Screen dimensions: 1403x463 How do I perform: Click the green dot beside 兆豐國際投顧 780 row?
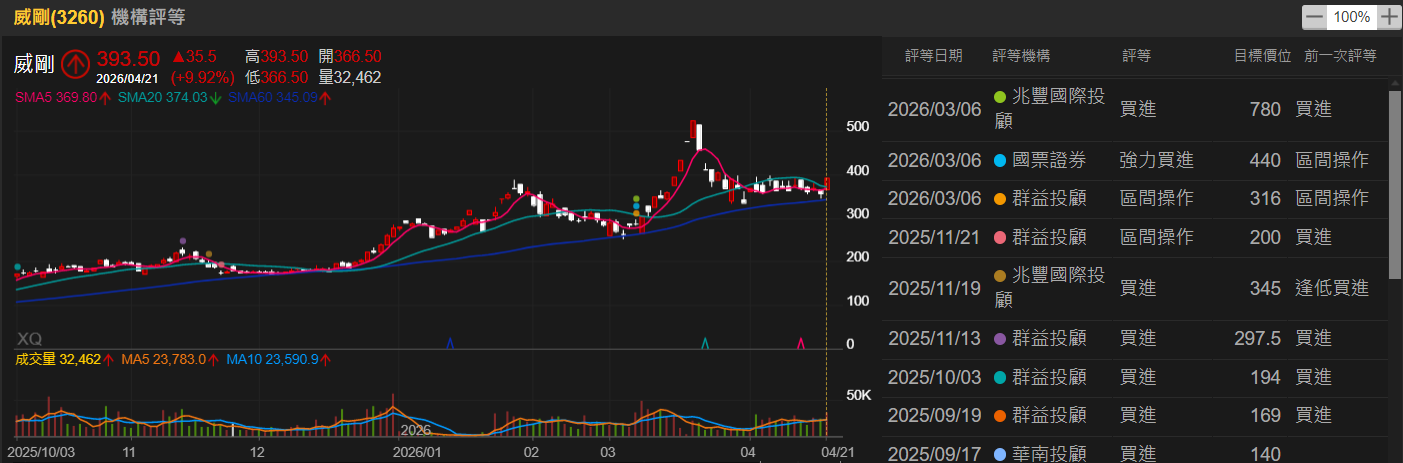click(x=1000, y=97)
